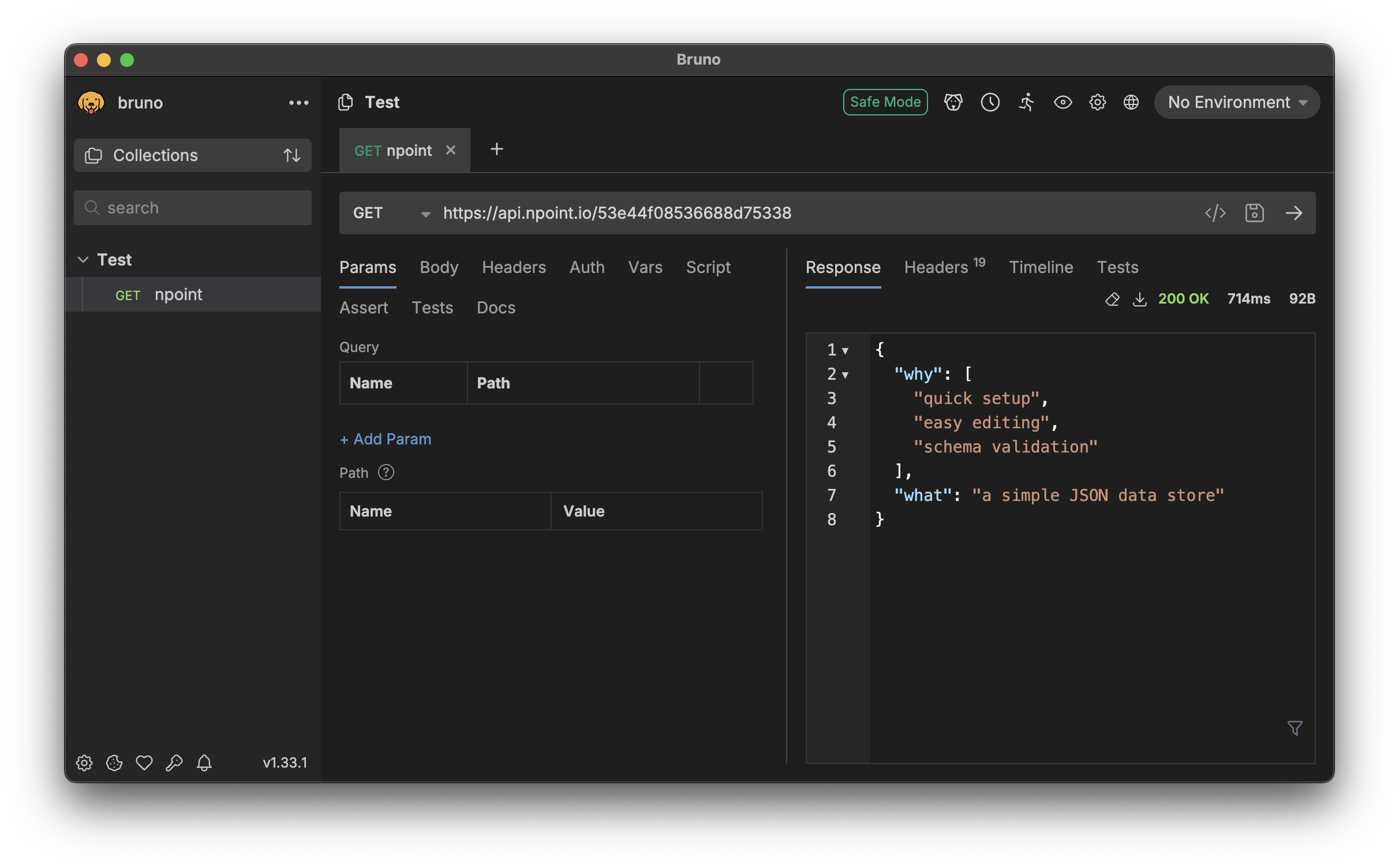Open the Assert tab
Viewport: 1399px width, 868px height.
coord(364,308)
